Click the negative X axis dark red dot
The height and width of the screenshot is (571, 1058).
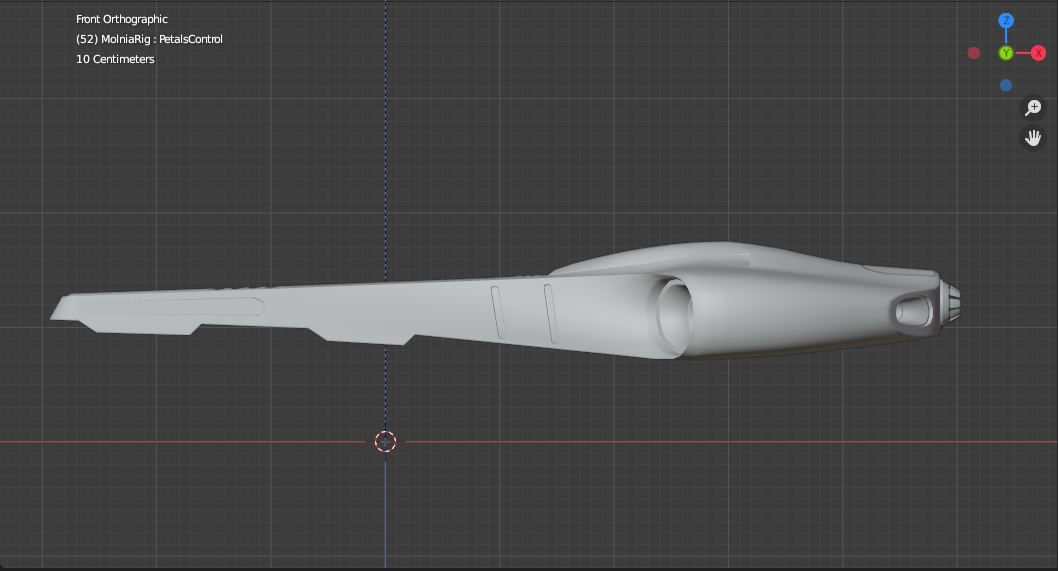(x=974, y=53)
